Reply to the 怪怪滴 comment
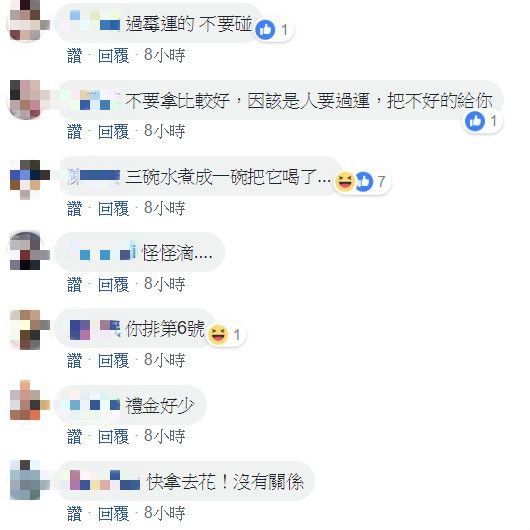The width and height of the screenshot is (530, 530). coord(113,284)
